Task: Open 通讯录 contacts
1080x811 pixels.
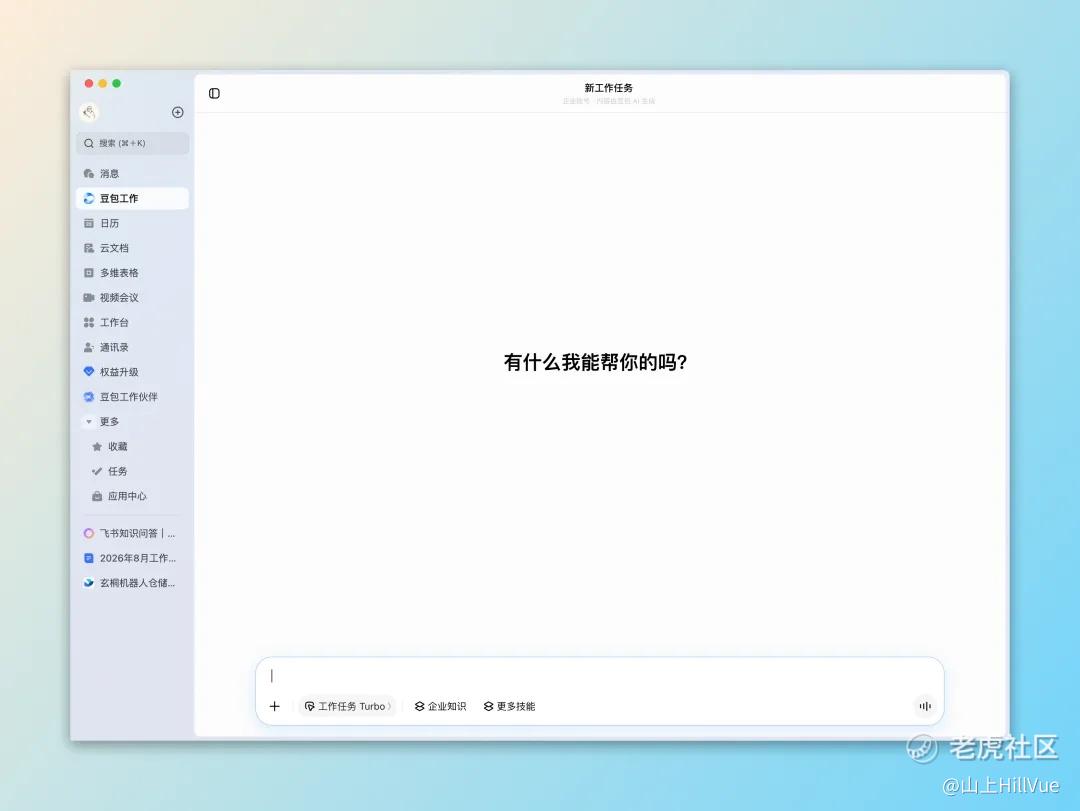Action: (132, 347)
